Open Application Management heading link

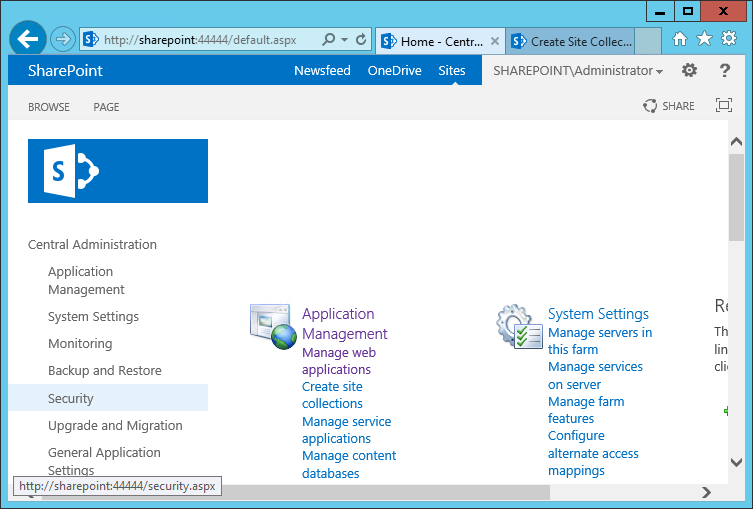pos(344,324)
